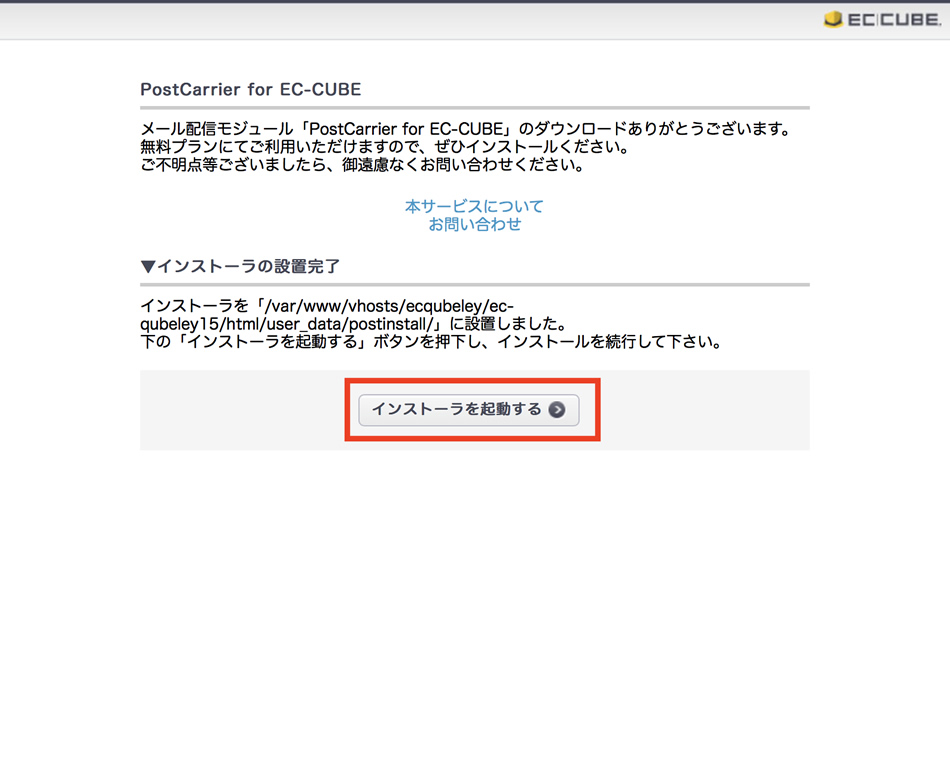Click the installer path text starting with /var/www/vhosts

[x=327, y=315]
